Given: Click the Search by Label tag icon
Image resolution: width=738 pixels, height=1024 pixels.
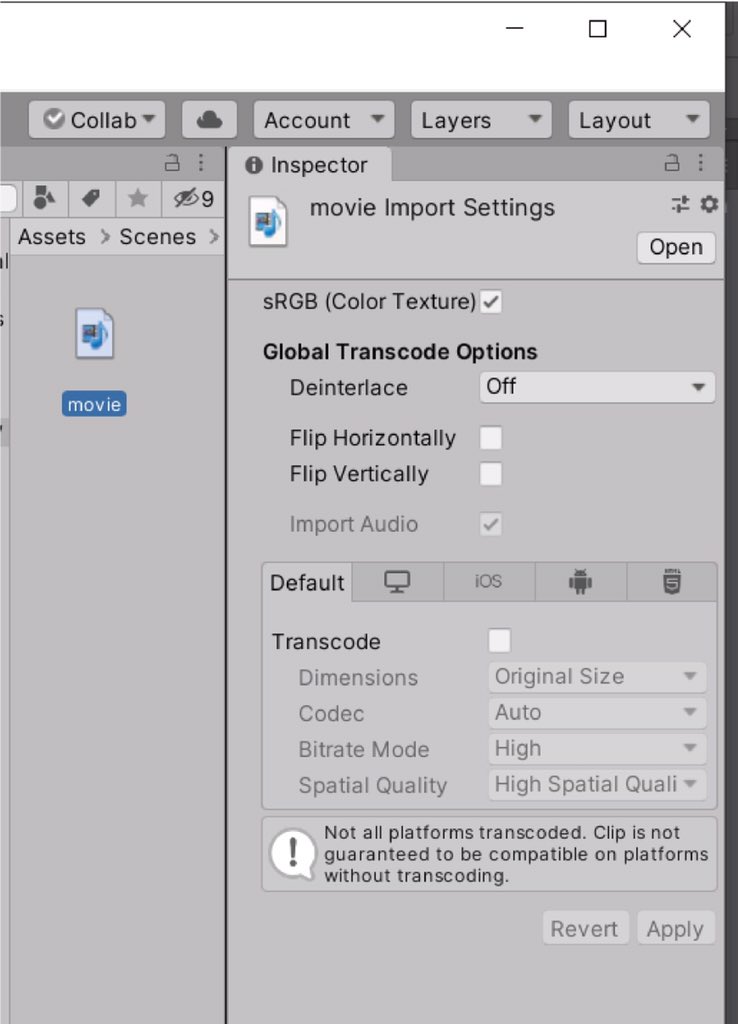Looking at the screenshot, I should pos(91,198).
